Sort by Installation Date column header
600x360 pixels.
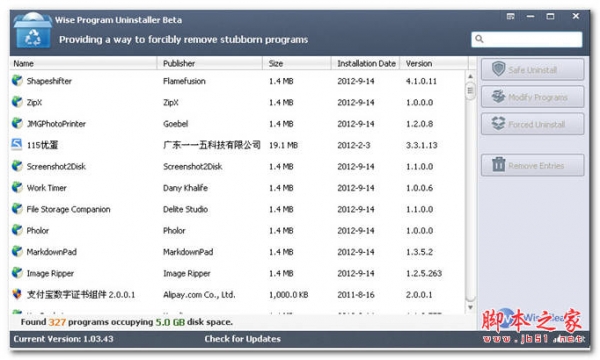coord(366,64)
